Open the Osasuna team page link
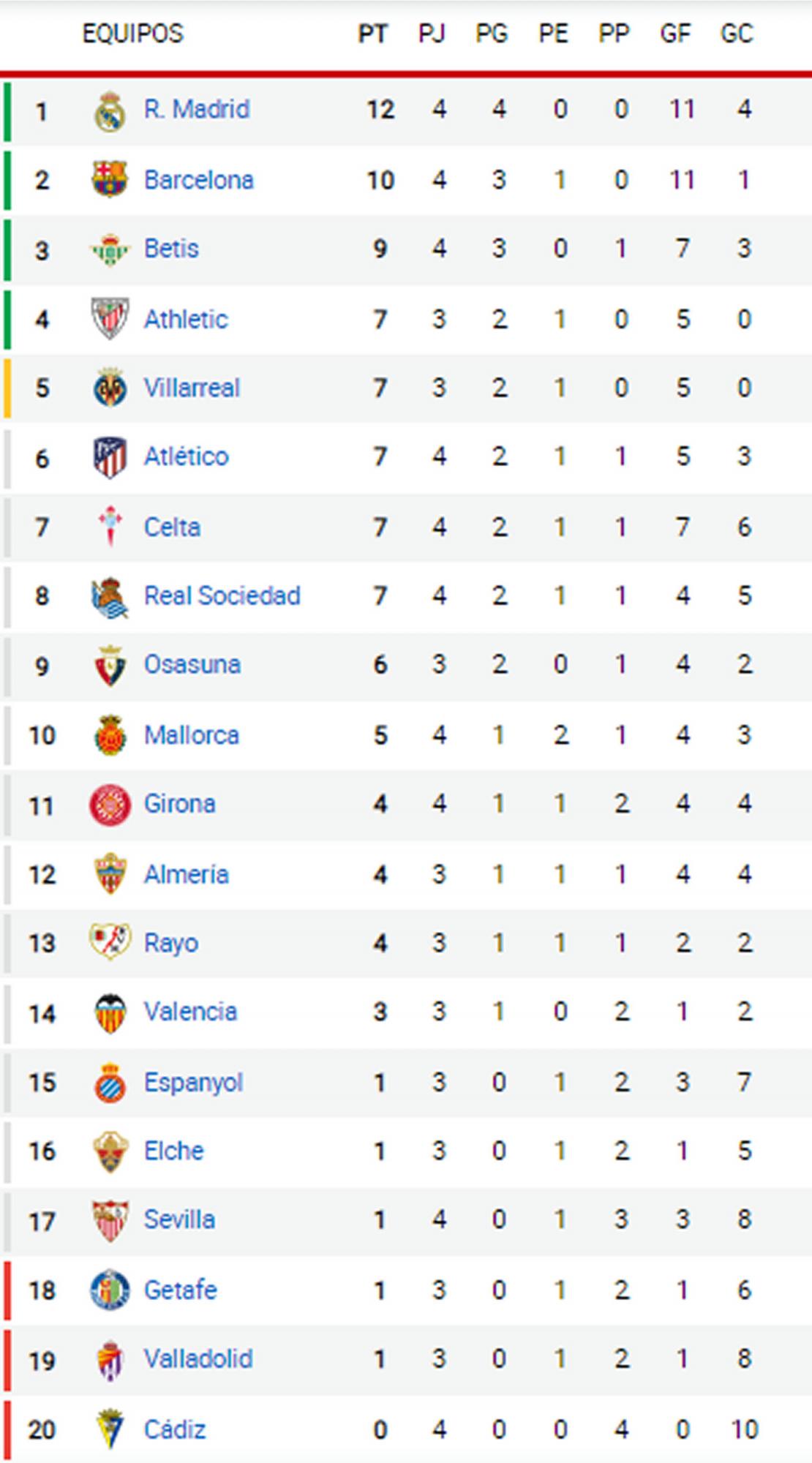Image resolution: width=812 pixels, height=1463 pixels. pos(192,664)
